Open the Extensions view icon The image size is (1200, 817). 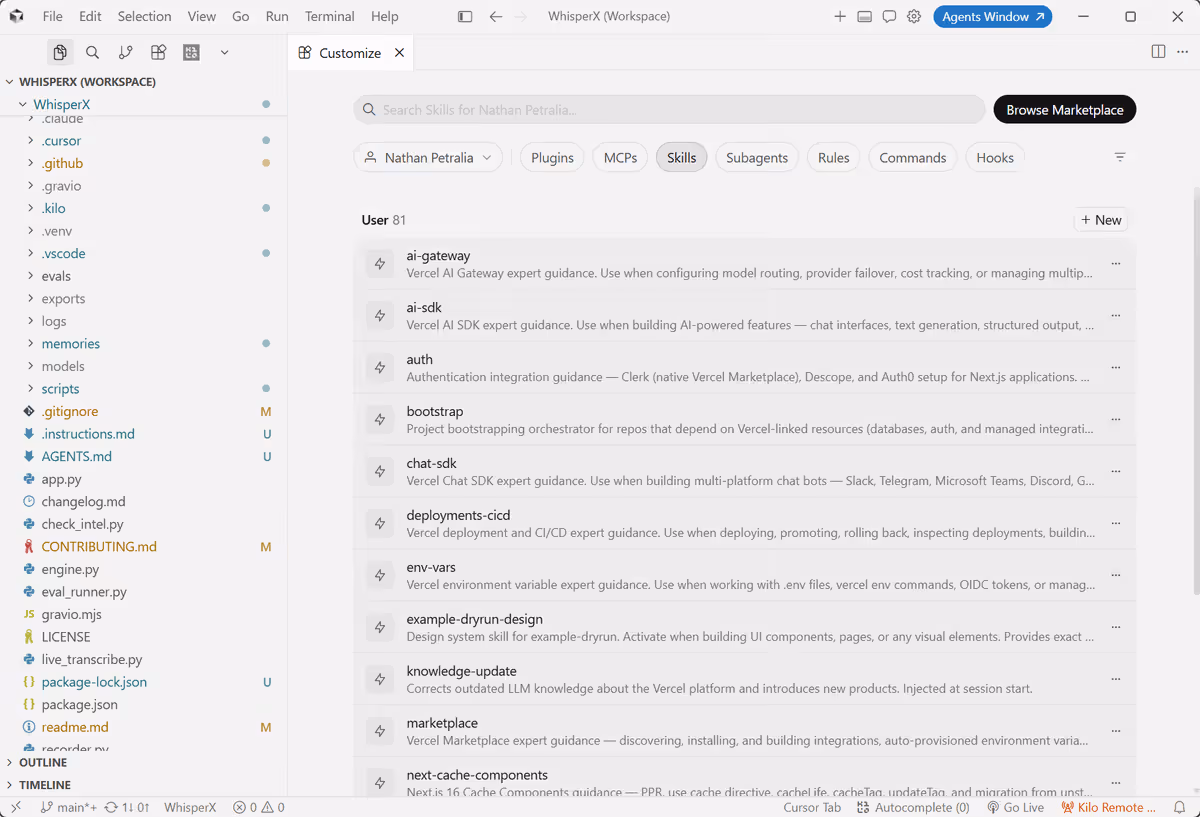pos(158,53)
